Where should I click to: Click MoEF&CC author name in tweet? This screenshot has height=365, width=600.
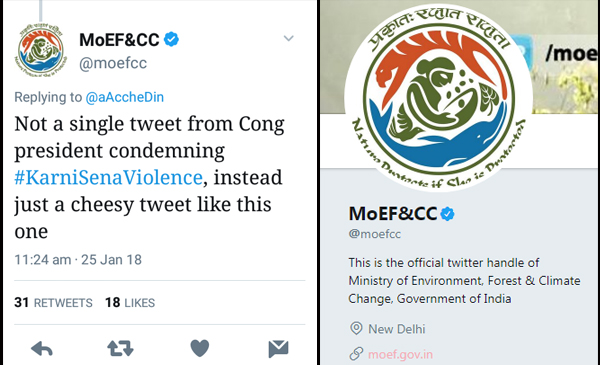(x=119, y=40)
